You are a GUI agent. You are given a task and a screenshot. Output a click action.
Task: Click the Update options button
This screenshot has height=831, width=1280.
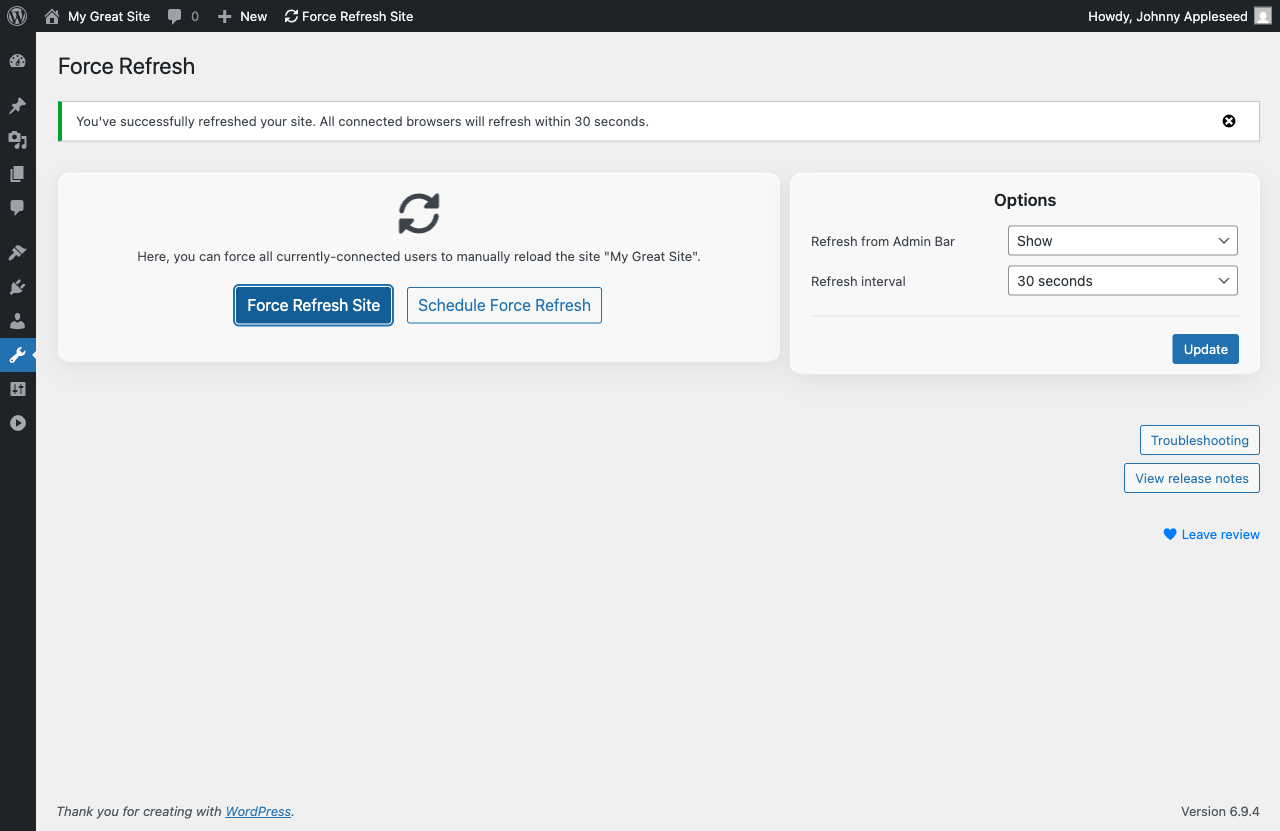[x=1205, y=349]
